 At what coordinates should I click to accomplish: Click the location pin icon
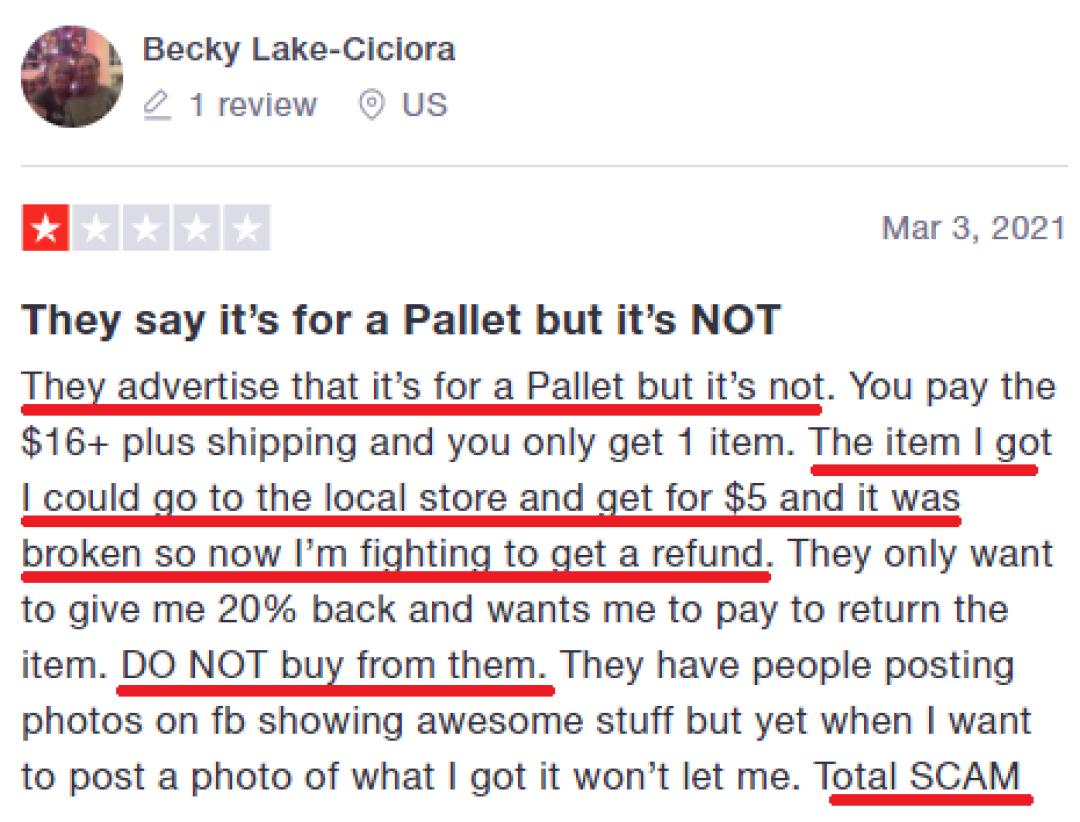coord(372,105)
